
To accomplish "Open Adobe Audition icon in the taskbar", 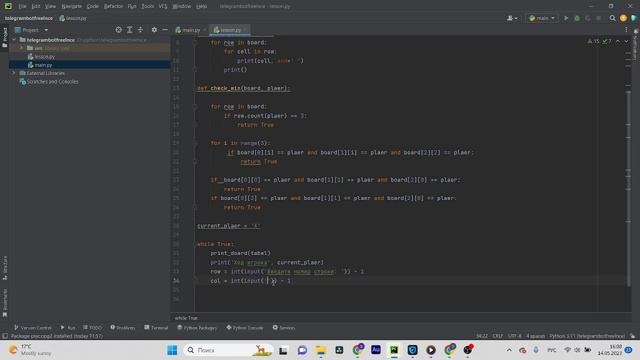I will click(376, 350).
